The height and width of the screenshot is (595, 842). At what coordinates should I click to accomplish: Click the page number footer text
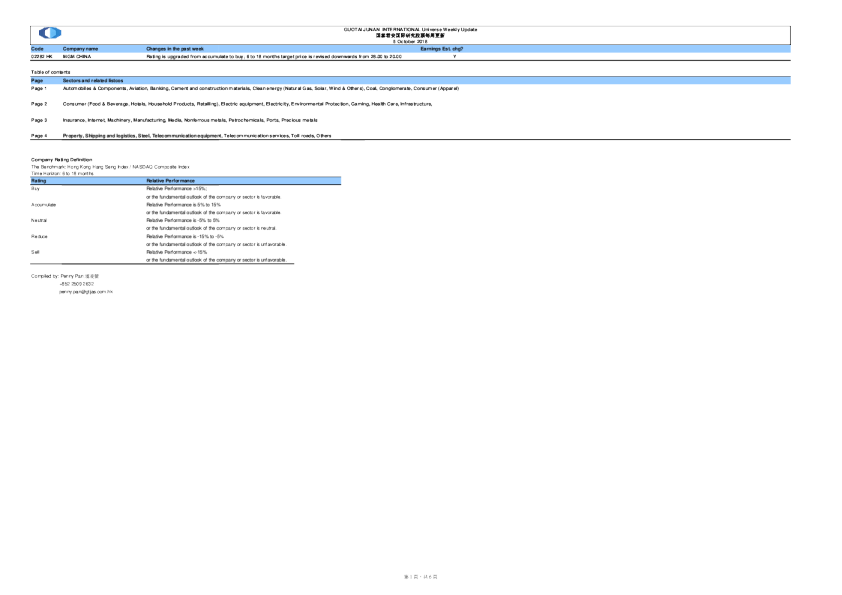pos(421,577)
